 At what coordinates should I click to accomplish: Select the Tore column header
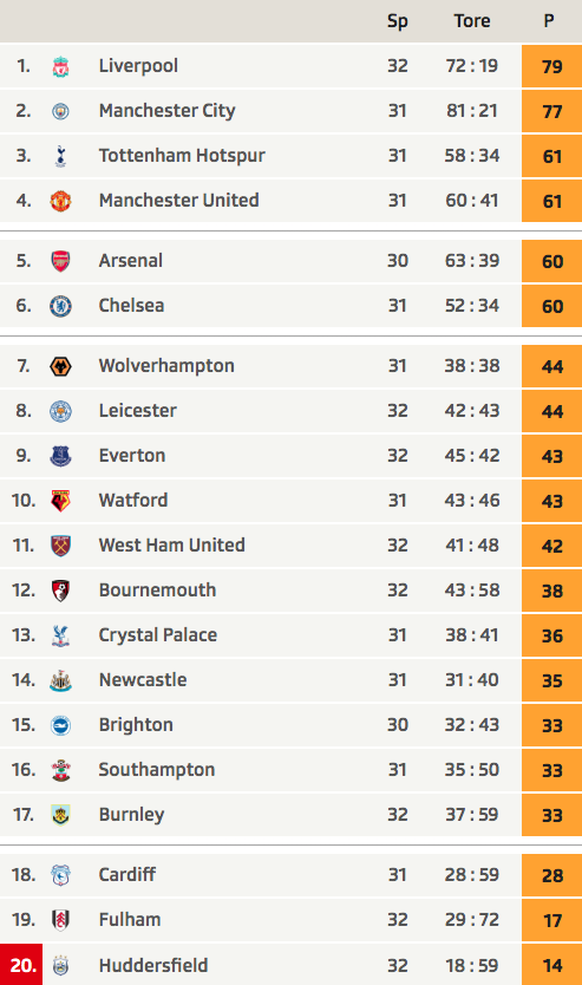[x=472, y=21]
